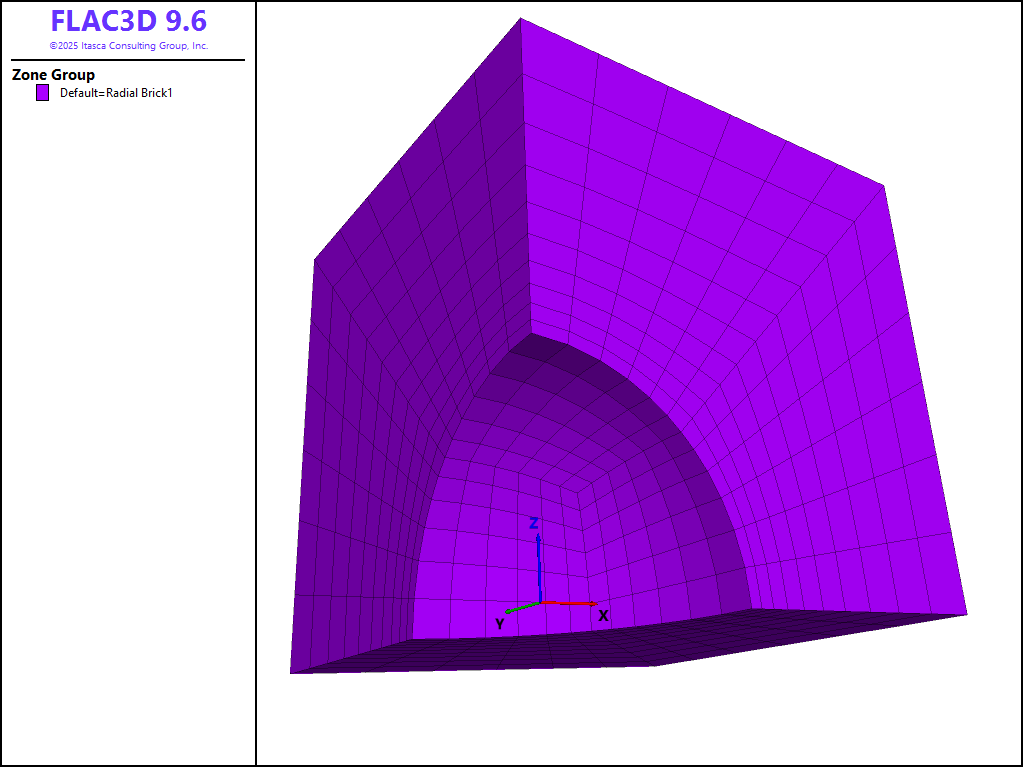Click the green Y axis arrow
1024x768 pixels.
[x=521, y=607]
